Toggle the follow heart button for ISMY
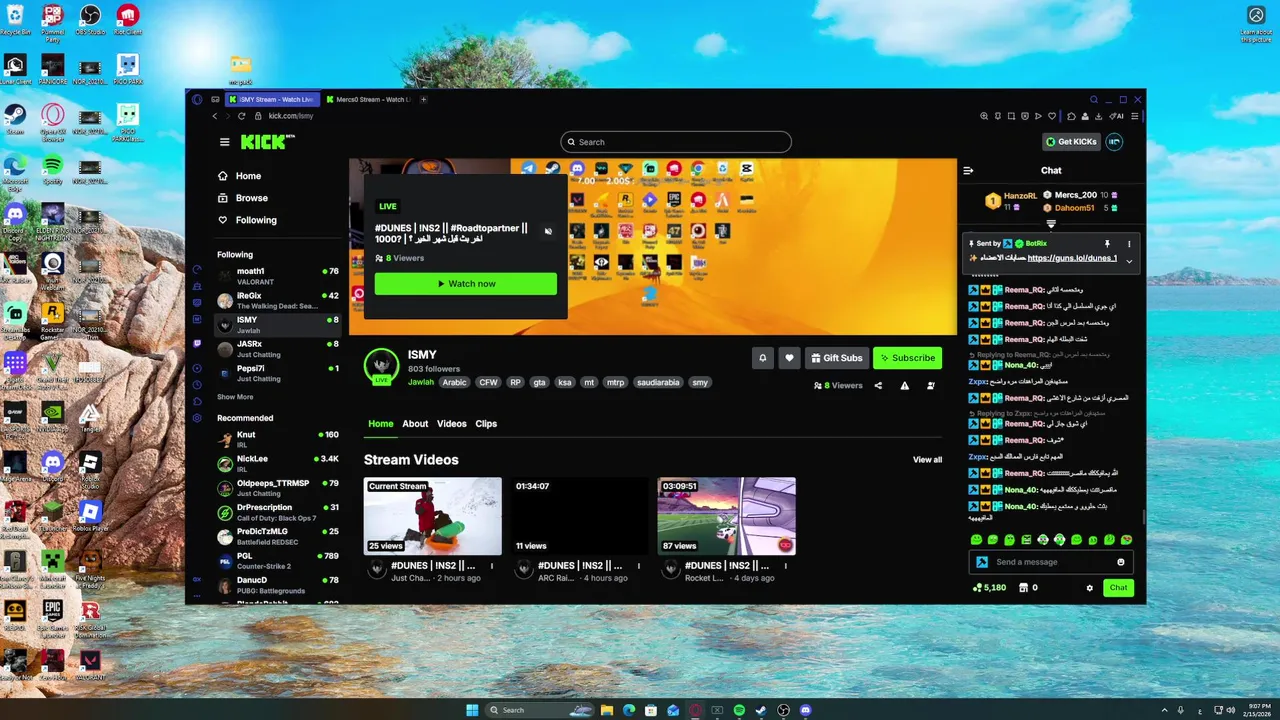 (789, 358)
